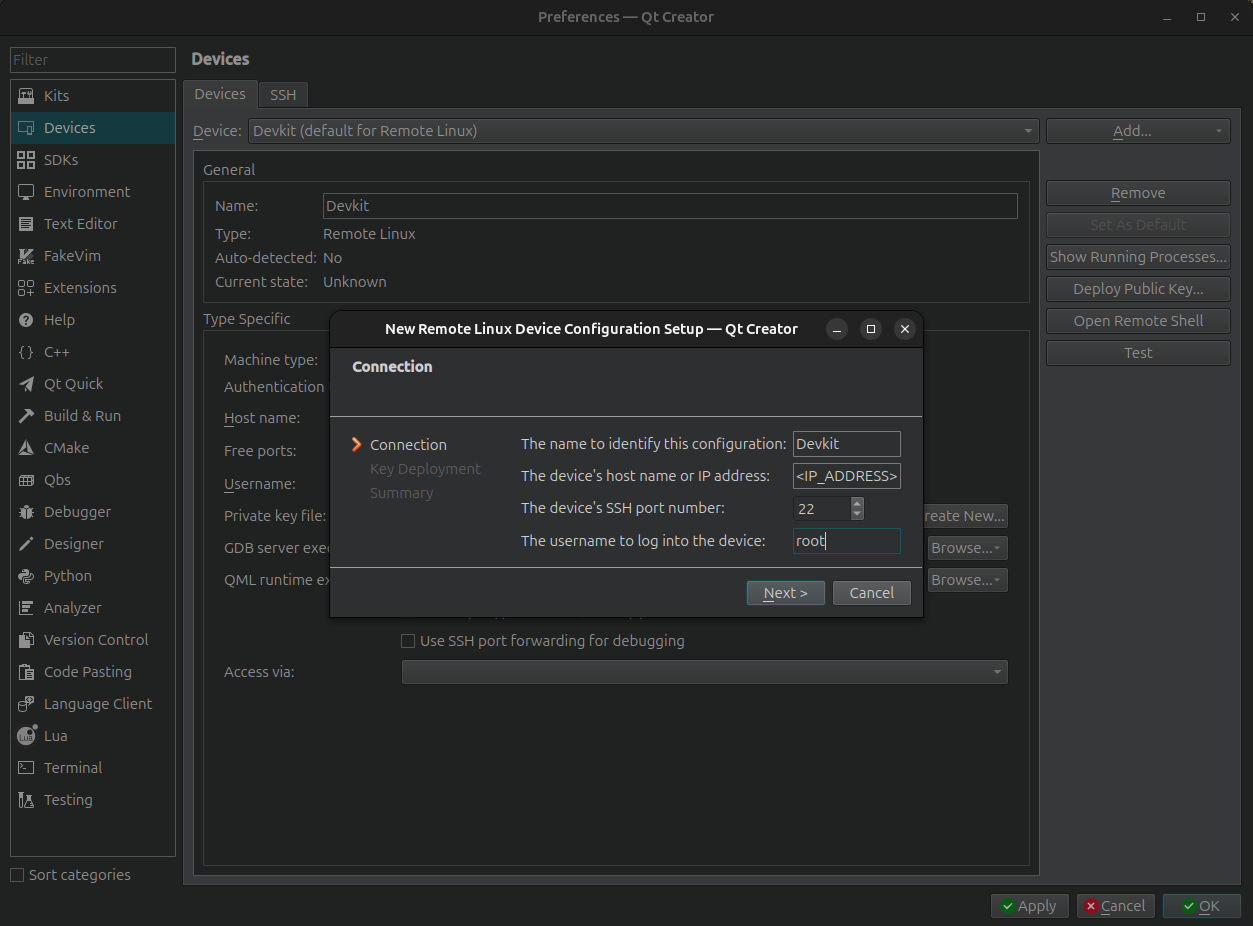Screen dimensions: 1253x926
Task: Open the GDB server Browse... dropdown
Action: click(967, 548)
